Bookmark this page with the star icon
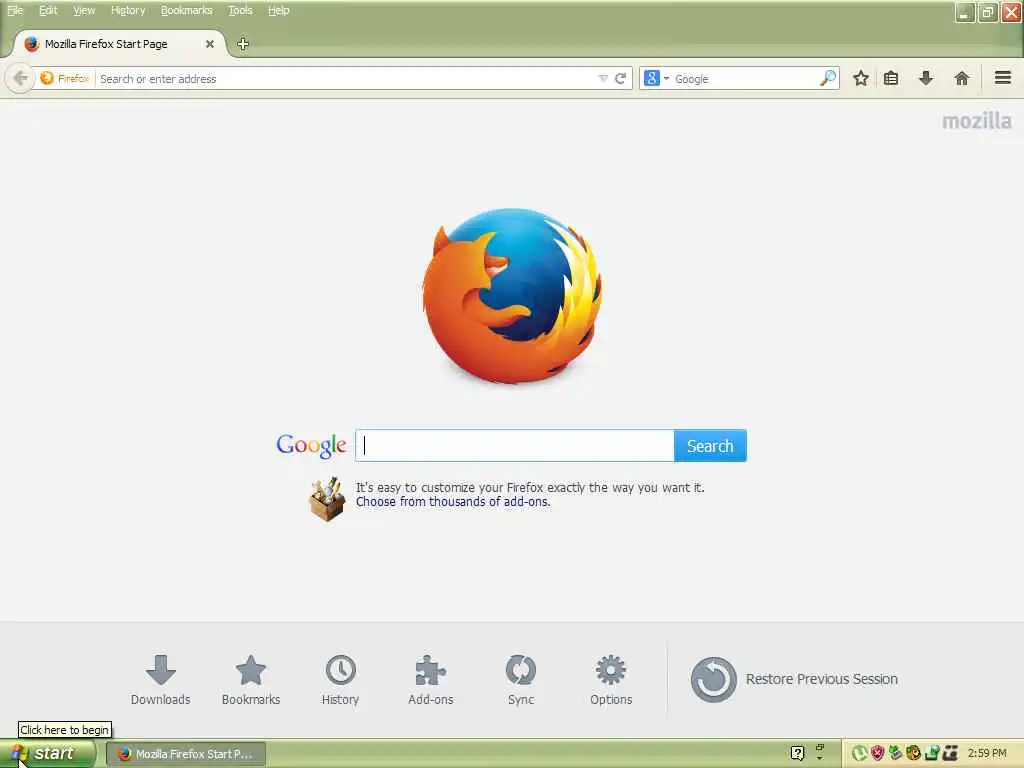The width and height of the screenshot is (1024, 768). coord(861,78)
